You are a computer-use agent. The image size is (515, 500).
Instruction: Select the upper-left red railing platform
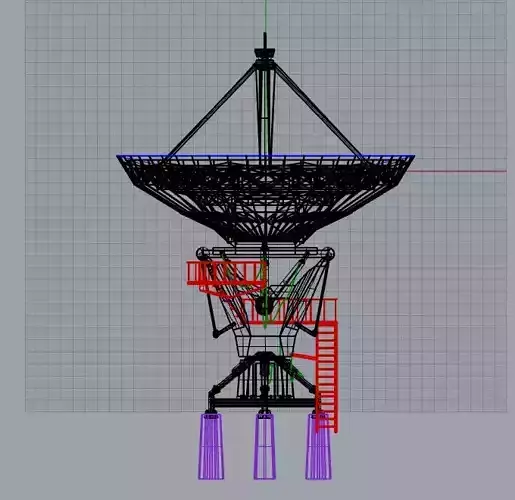tap(227, 273)
